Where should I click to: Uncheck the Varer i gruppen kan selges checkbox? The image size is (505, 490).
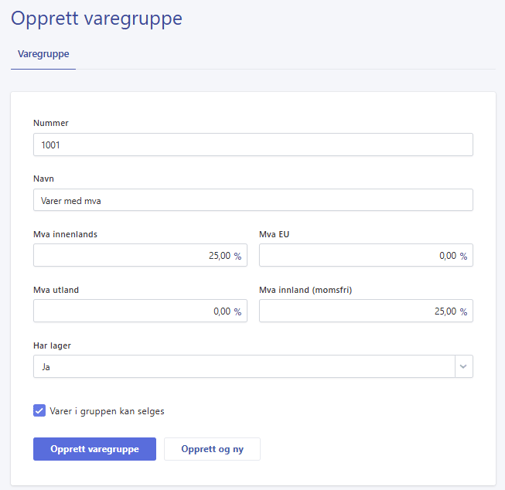pyautogui.click(x=39, y=411)
